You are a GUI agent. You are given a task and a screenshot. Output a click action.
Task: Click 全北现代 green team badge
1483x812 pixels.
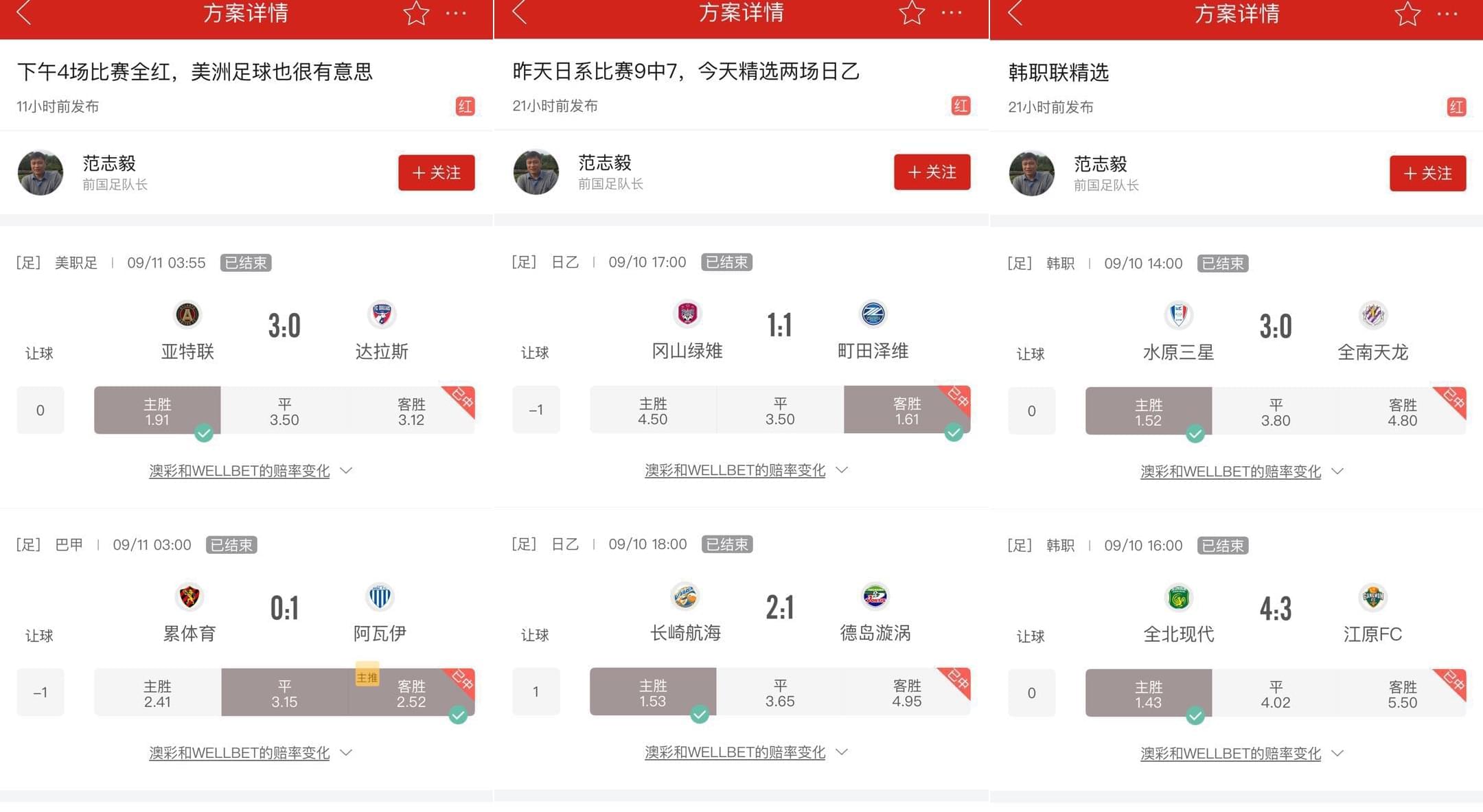click(1179, 597)
